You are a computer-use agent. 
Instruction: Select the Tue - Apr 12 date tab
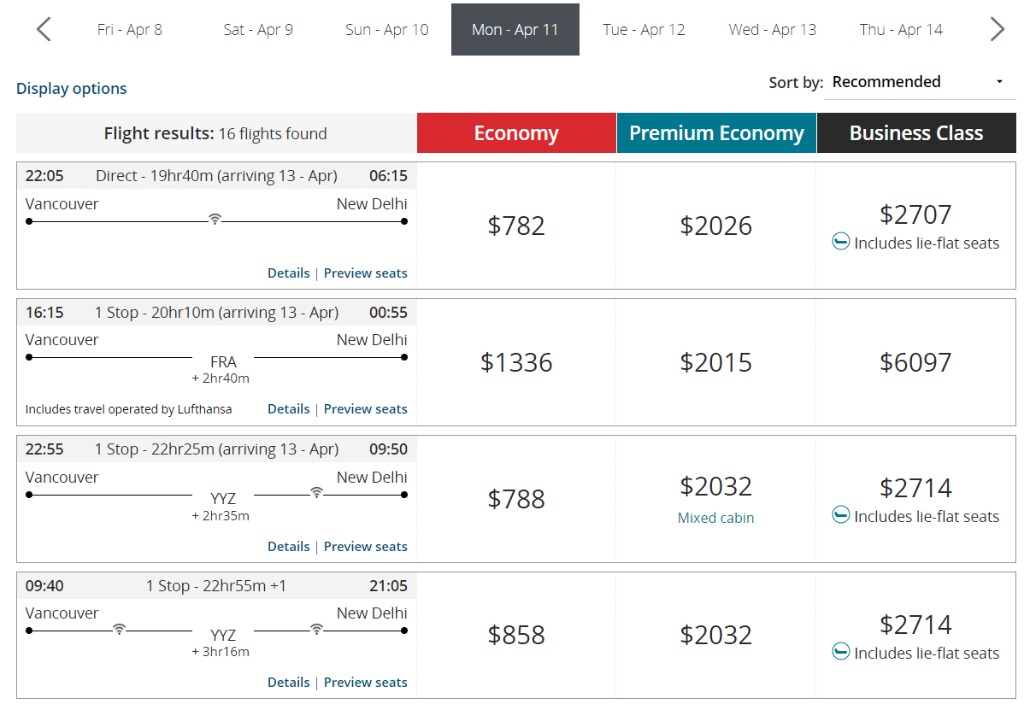coord(644,29)
